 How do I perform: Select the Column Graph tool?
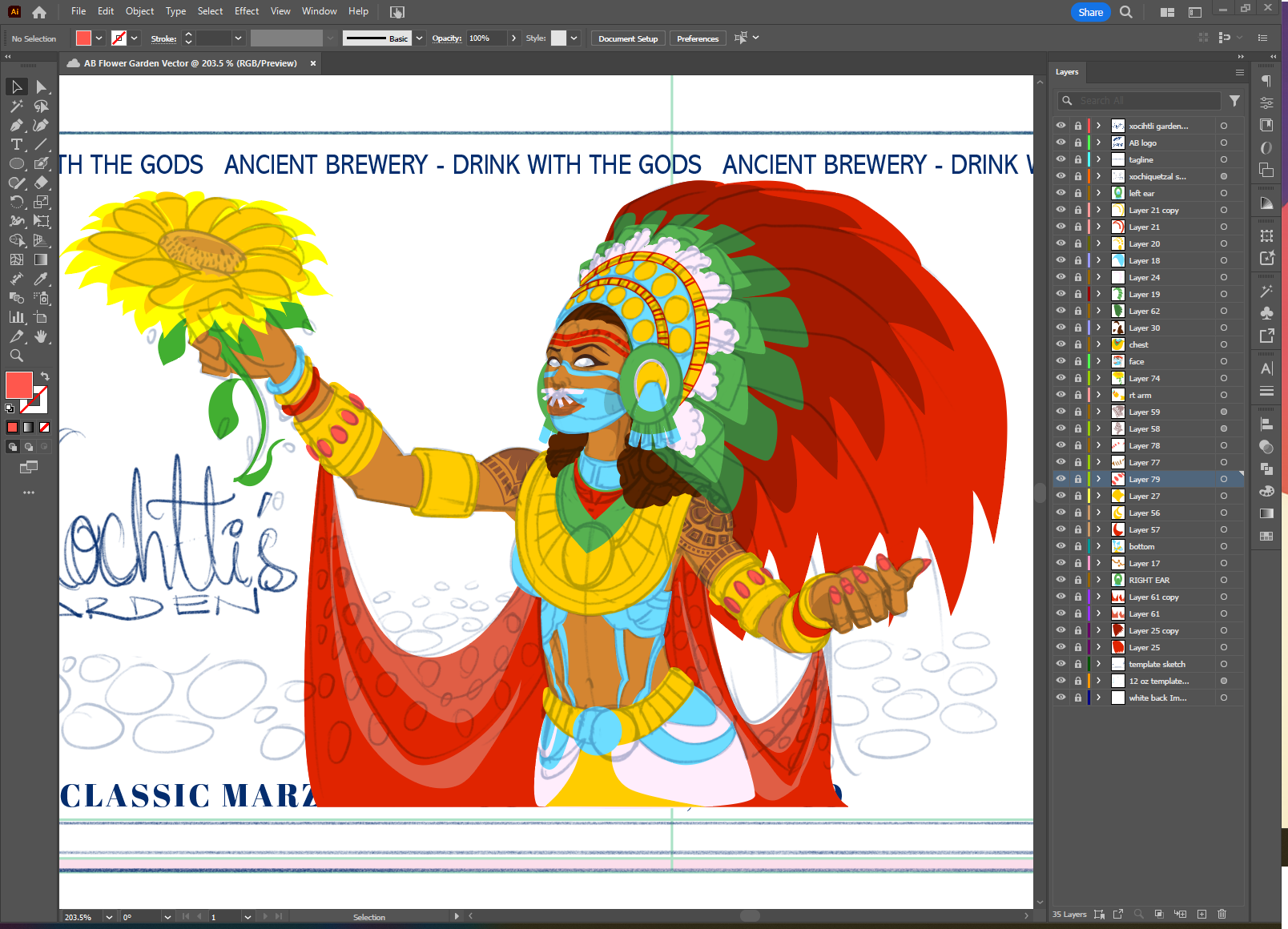tap(17, 317)
